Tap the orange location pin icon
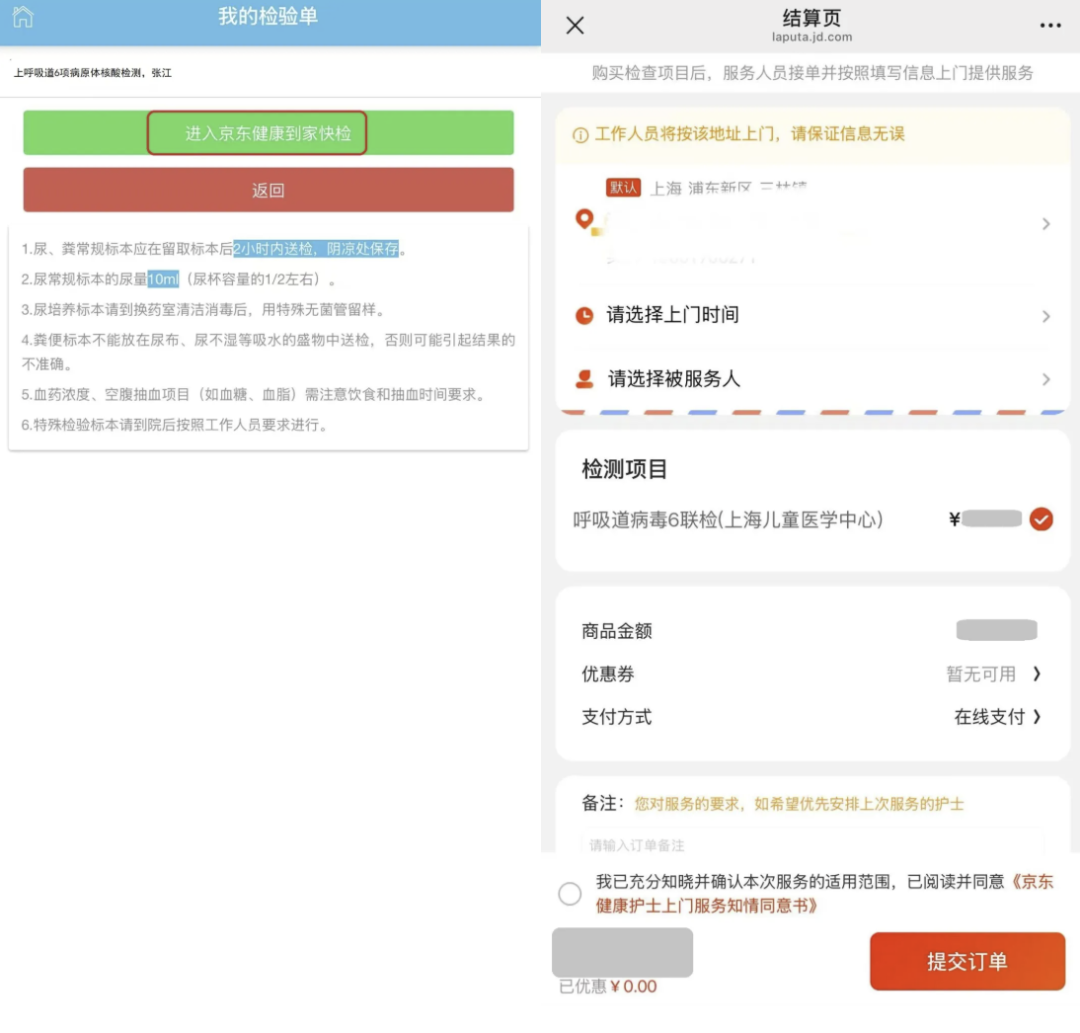 (x=586, y=220)
